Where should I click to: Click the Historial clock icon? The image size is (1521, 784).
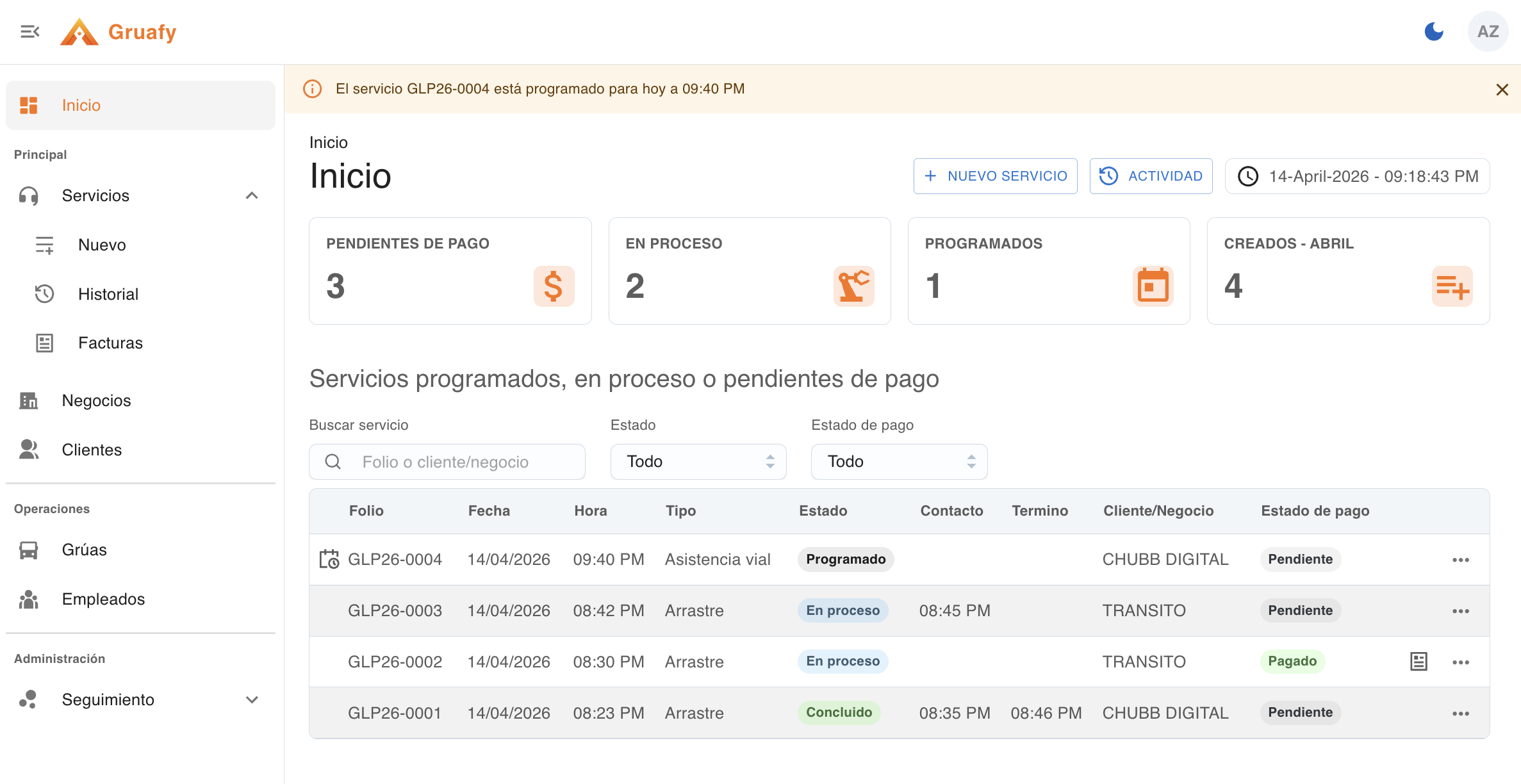click(x=44, y=294)
